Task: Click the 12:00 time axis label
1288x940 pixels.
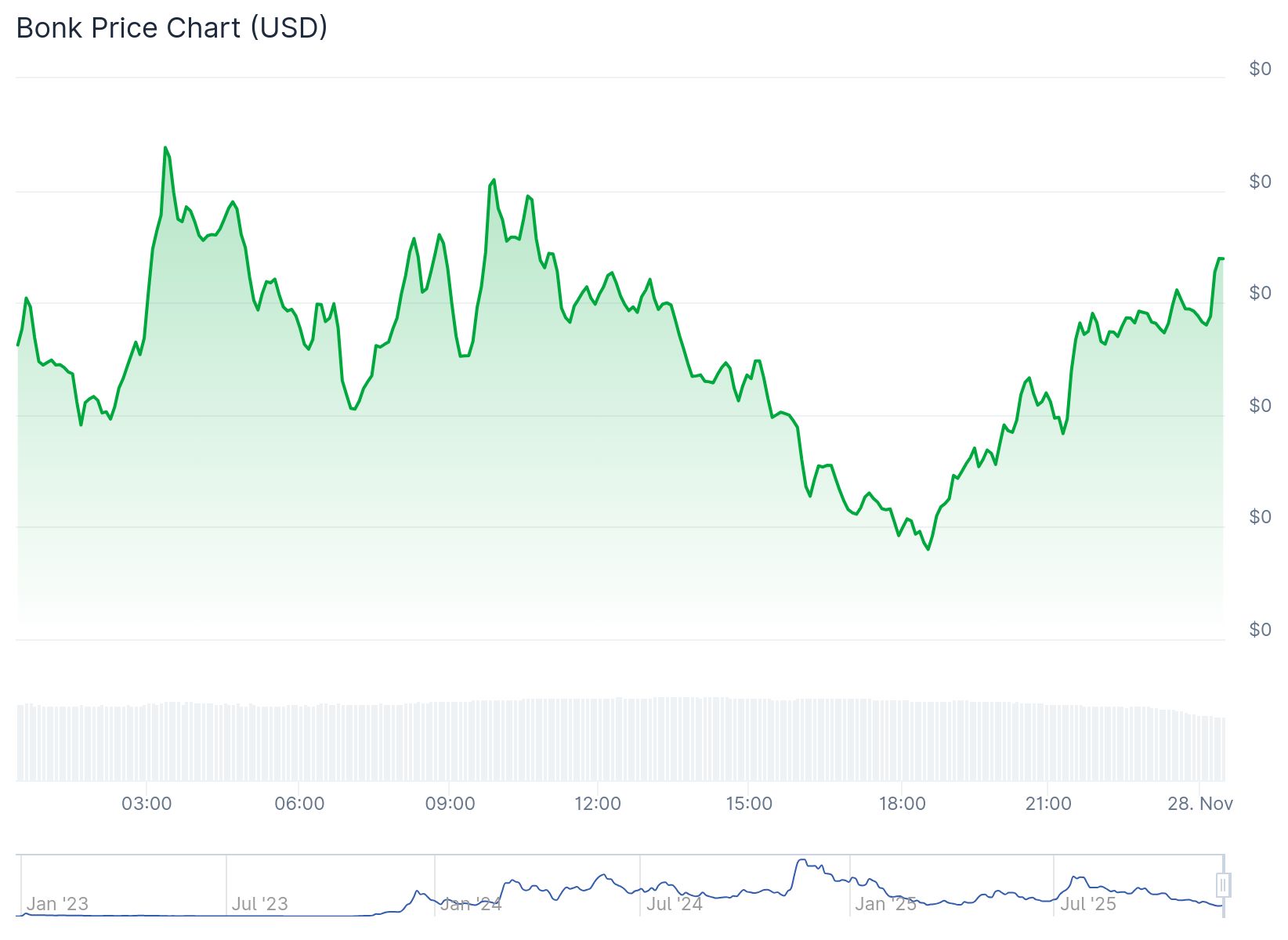Action: pyautogui.click(x=598, y=804)
